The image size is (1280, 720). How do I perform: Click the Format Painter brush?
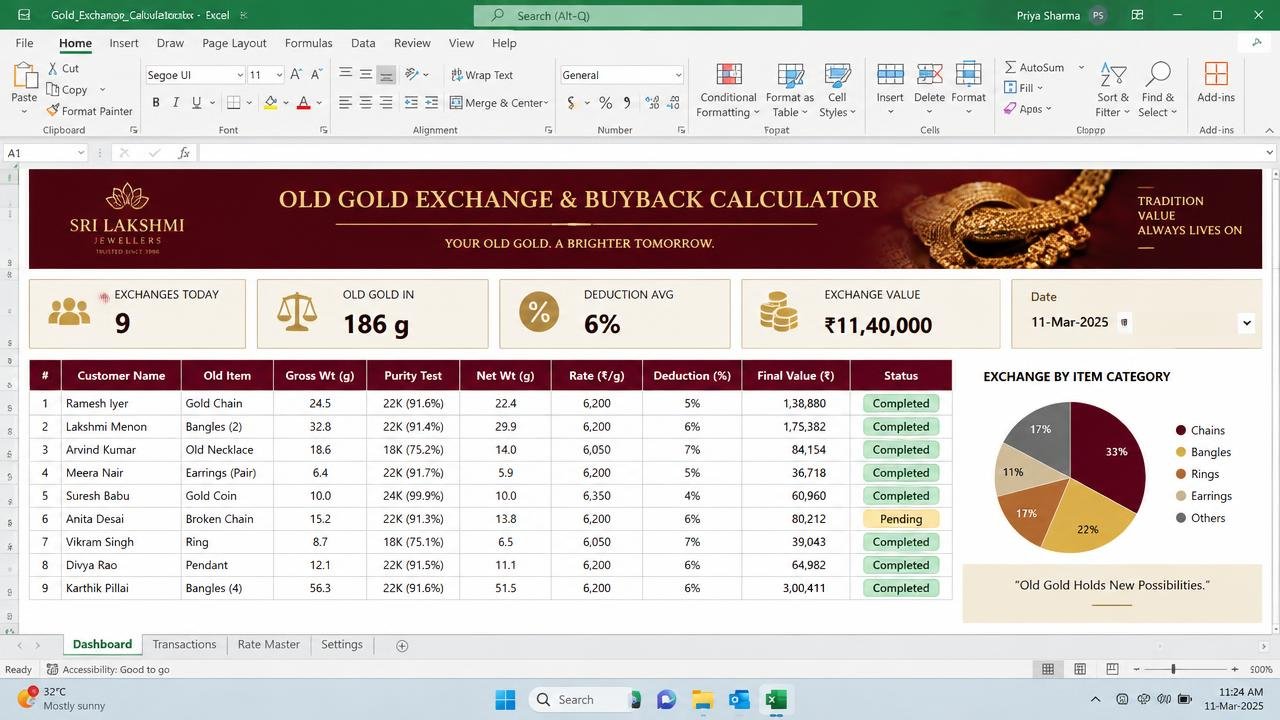coord(53,111)
